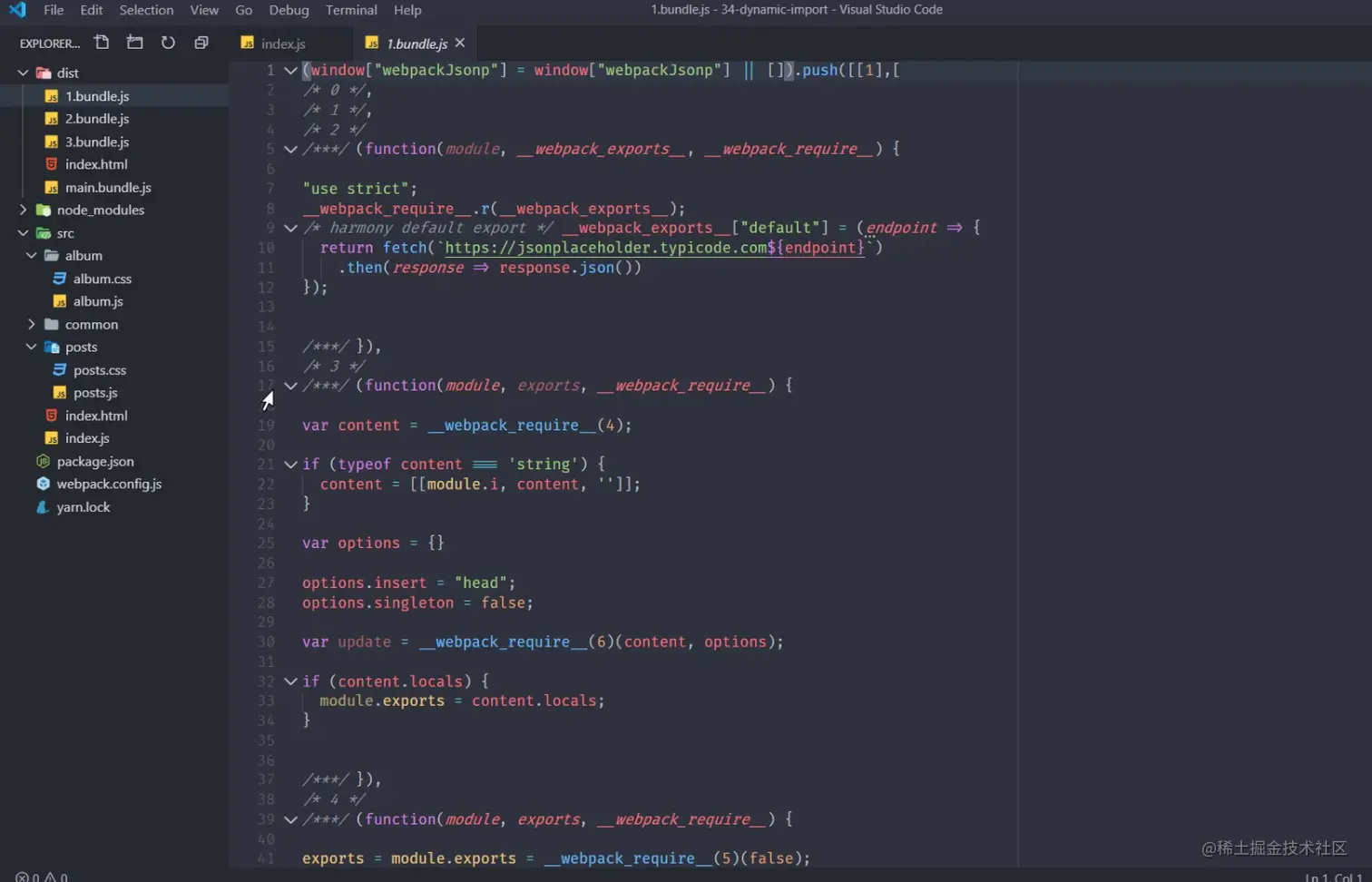Screen dimensions: 1372x882
Task: Click the New Folder icon in Explorer
Action: pos(134,43)
